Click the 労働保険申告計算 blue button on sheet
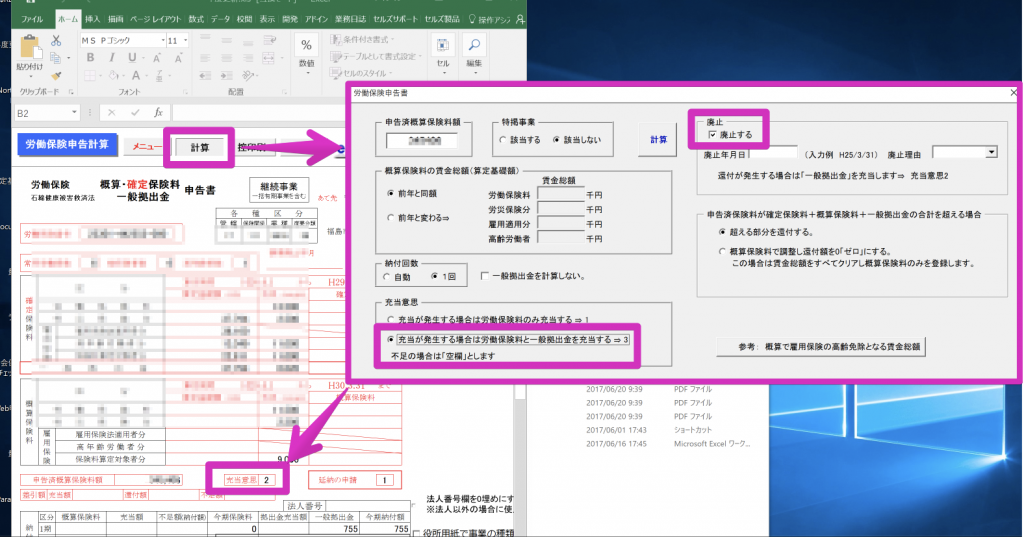This screenshot has height=537, width=1024. pos(67,144)
